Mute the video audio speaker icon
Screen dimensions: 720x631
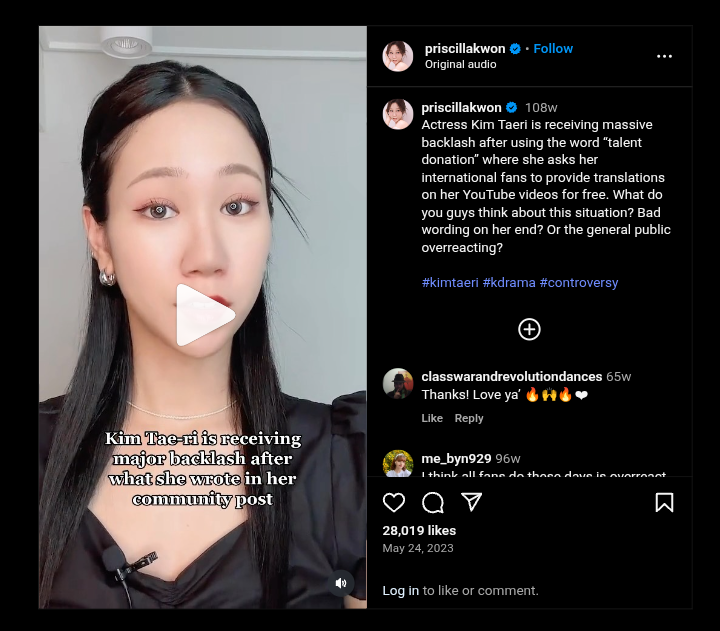[341, 583]
